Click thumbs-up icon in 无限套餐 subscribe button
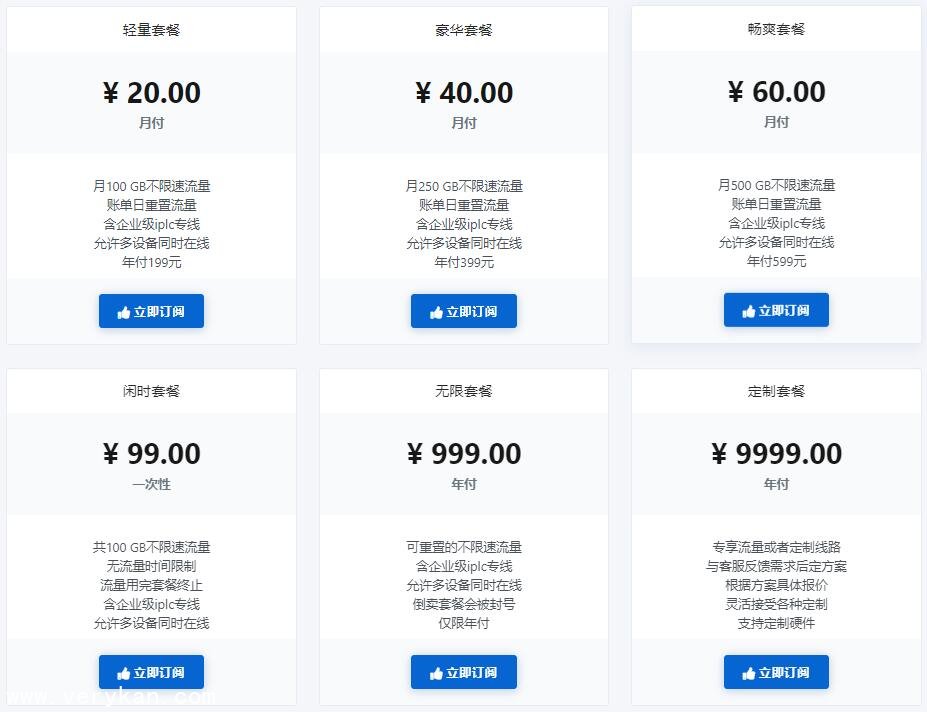Screen dimensions: 927x712 436,674
